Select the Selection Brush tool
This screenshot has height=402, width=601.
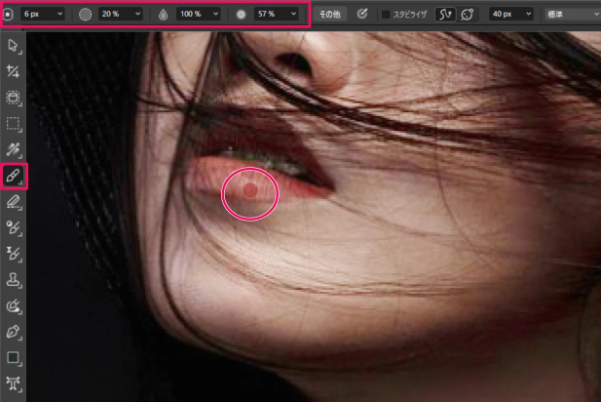click(x=13, y=98)
